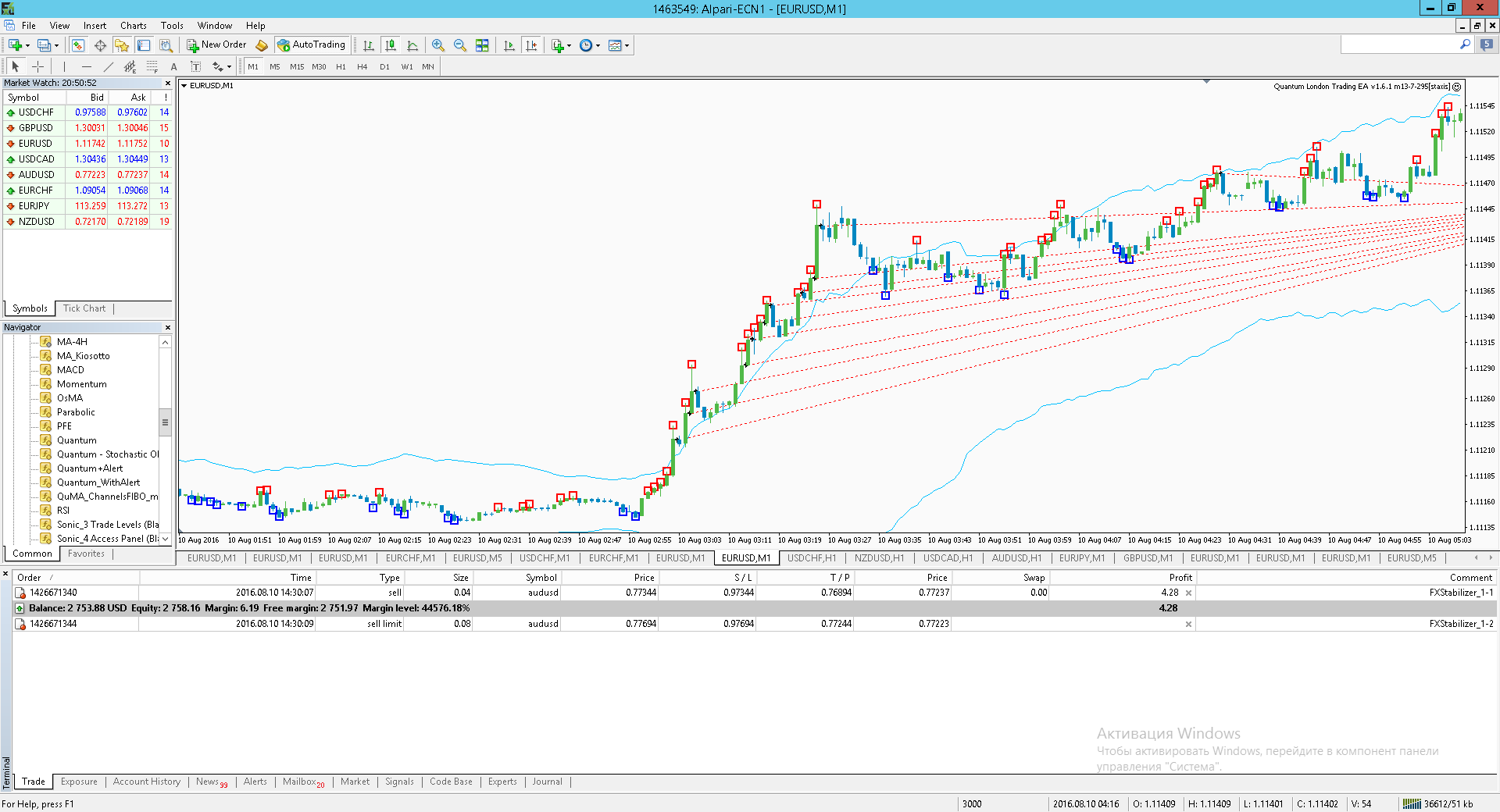Switch to the Account History tab
Screen dimensions: 1500x812
pyautogui.click(x=147, y=782)
